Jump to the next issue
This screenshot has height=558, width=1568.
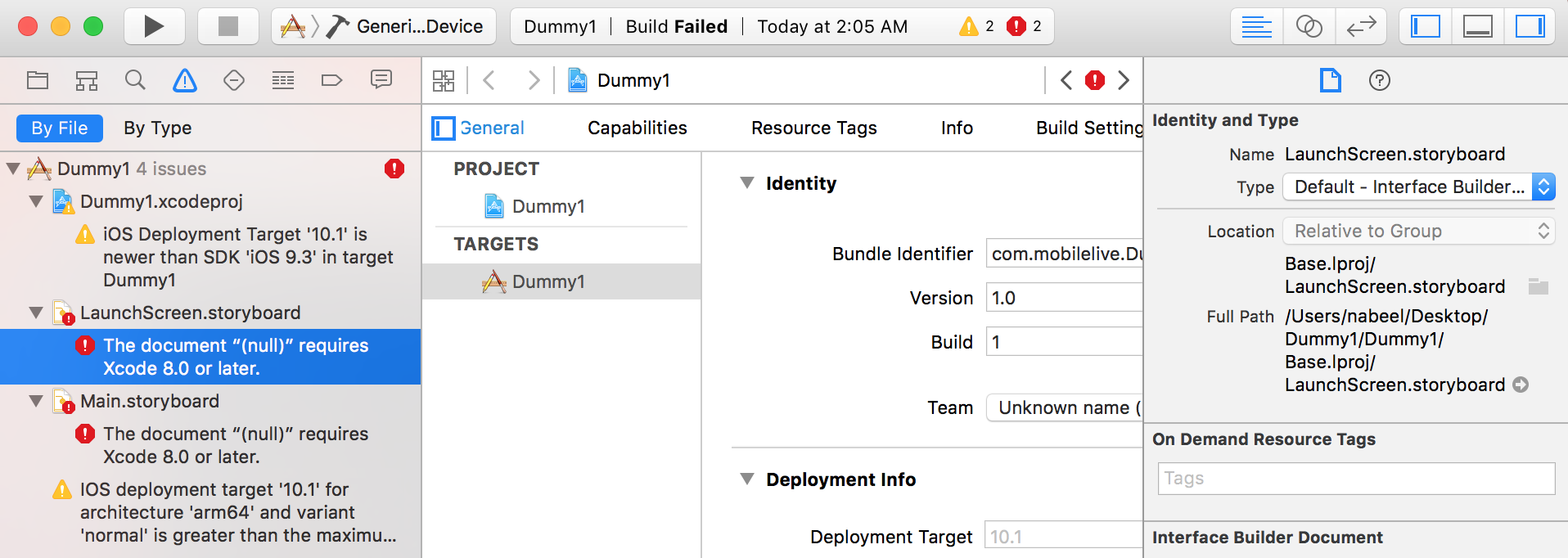pos(1124,80)
